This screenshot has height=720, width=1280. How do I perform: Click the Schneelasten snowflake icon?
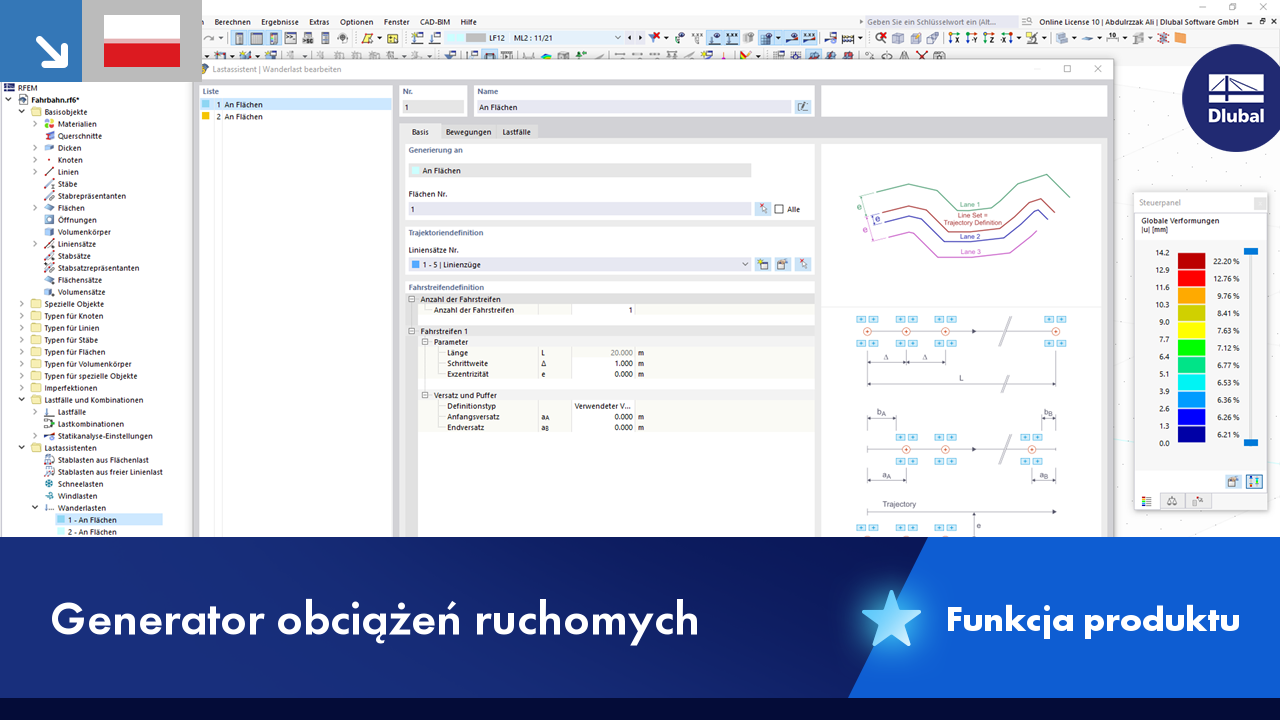click(49, 484)
